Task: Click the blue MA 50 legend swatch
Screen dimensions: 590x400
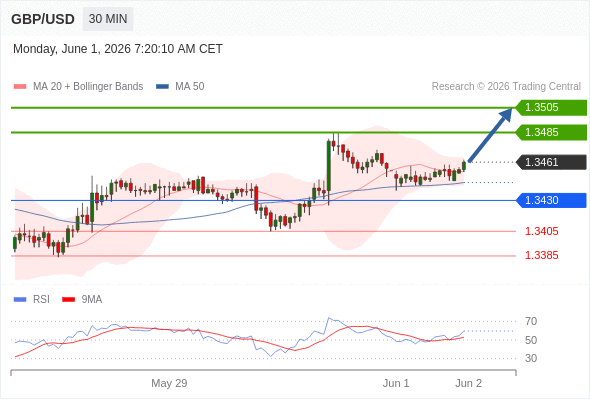Action: pos(162,87)
